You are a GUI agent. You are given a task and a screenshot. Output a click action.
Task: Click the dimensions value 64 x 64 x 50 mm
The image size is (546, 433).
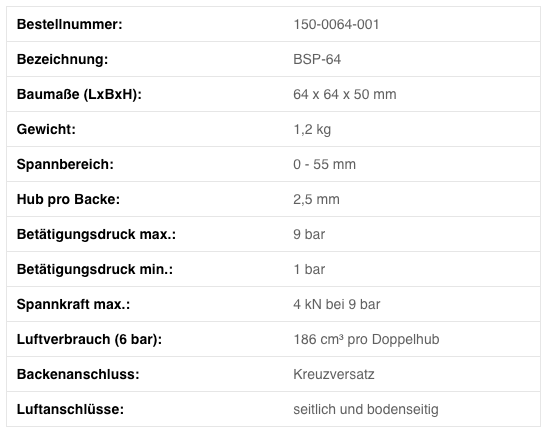point(345,94)
